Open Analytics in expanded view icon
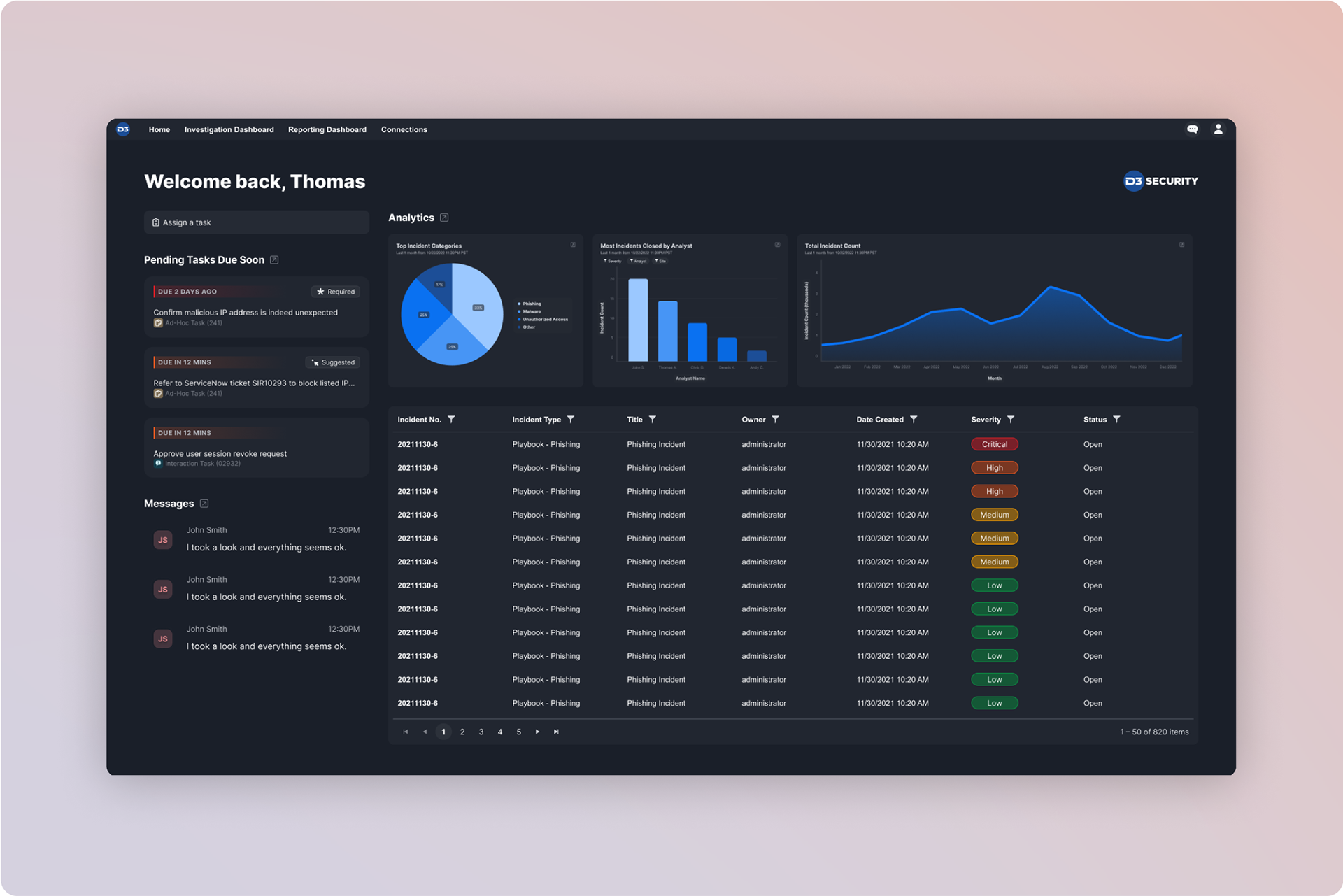Image resolution: width=1343 pixels, height=896 pixels. 444,218
